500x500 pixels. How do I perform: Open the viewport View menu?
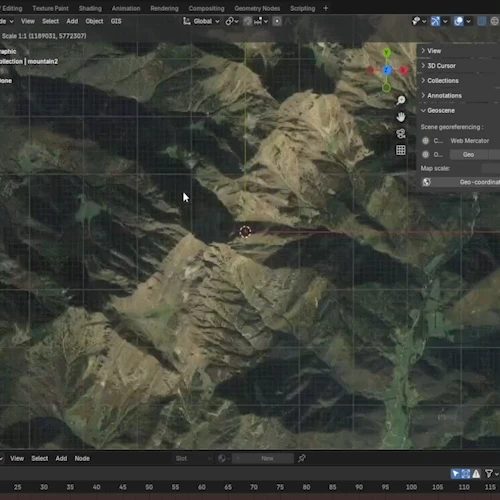pos(28,21)
